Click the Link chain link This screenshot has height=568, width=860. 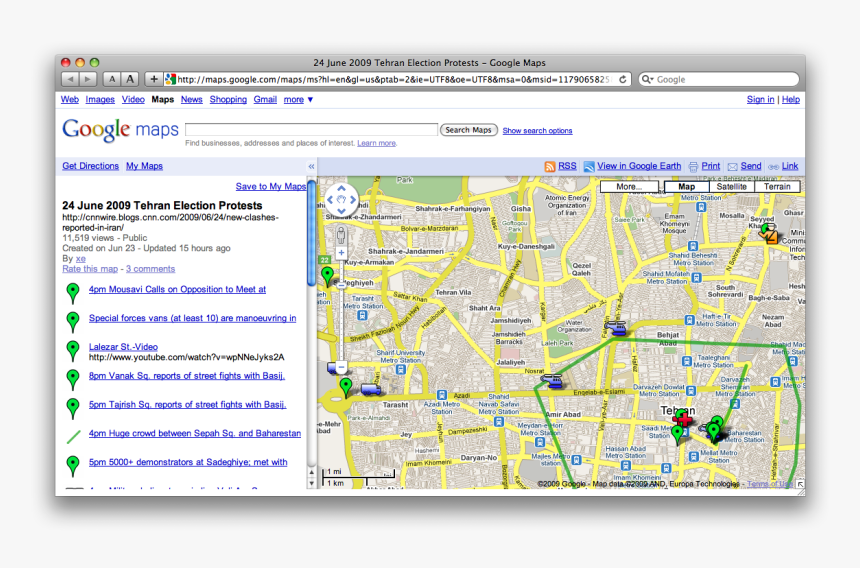pyautogui.click(x=790, y=166)
